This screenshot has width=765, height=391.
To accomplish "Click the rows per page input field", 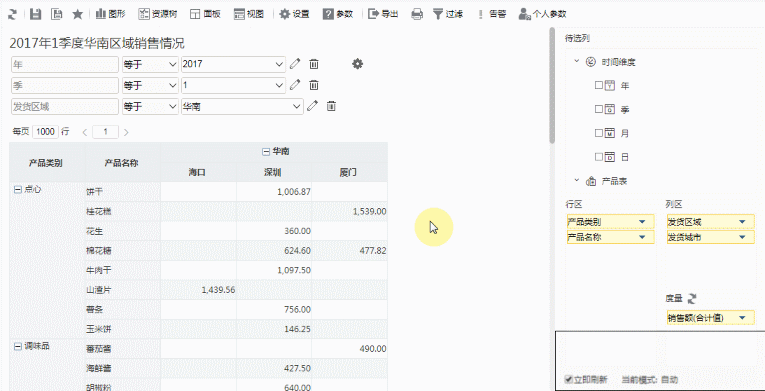I will [x=45, y=131].
